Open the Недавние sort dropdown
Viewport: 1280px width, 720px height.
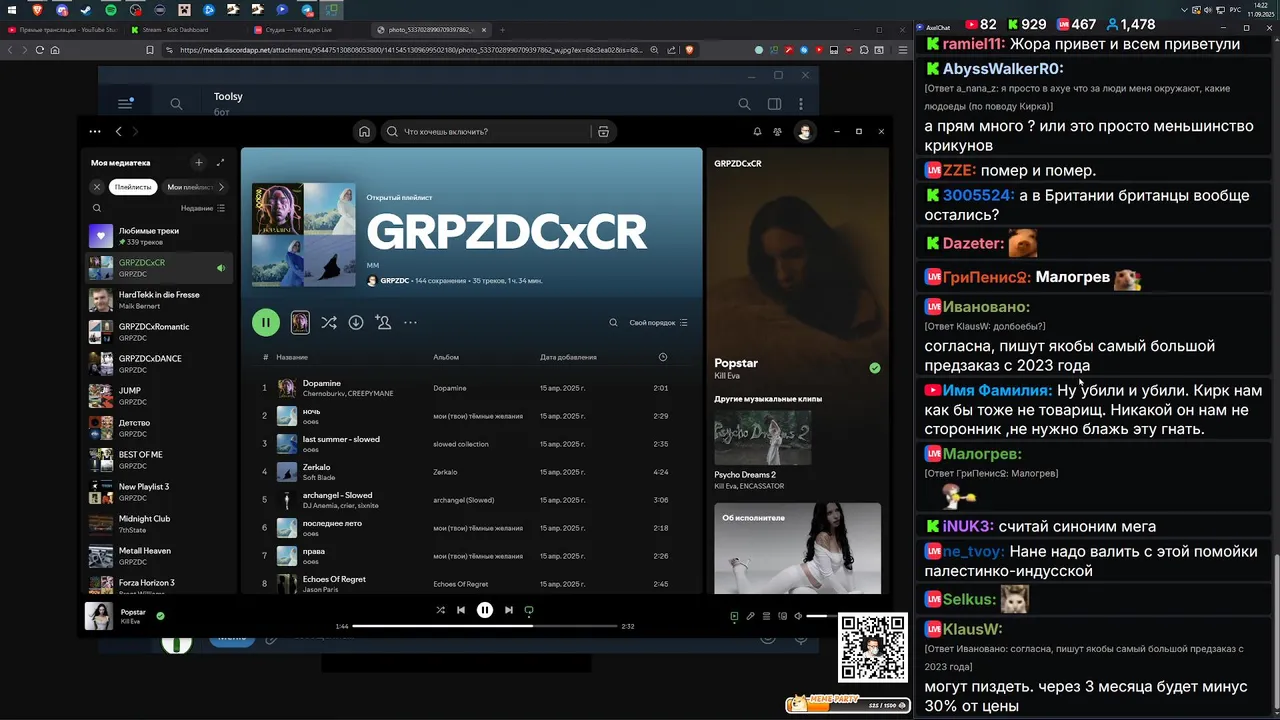(x=203, y=208)
